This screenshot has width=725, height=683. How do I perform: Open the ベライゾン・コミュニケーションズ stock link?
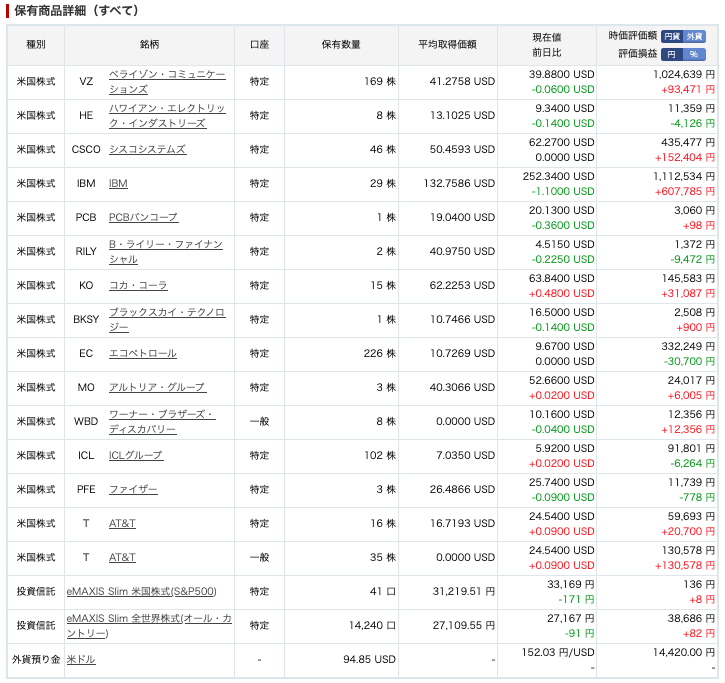[x=166, y=82]
